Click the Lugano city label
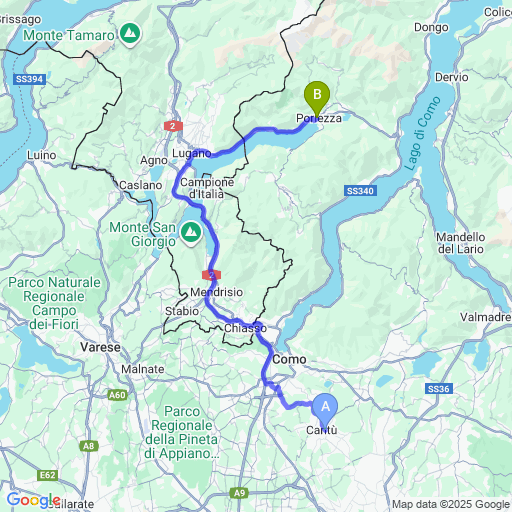 click(192, 153)
